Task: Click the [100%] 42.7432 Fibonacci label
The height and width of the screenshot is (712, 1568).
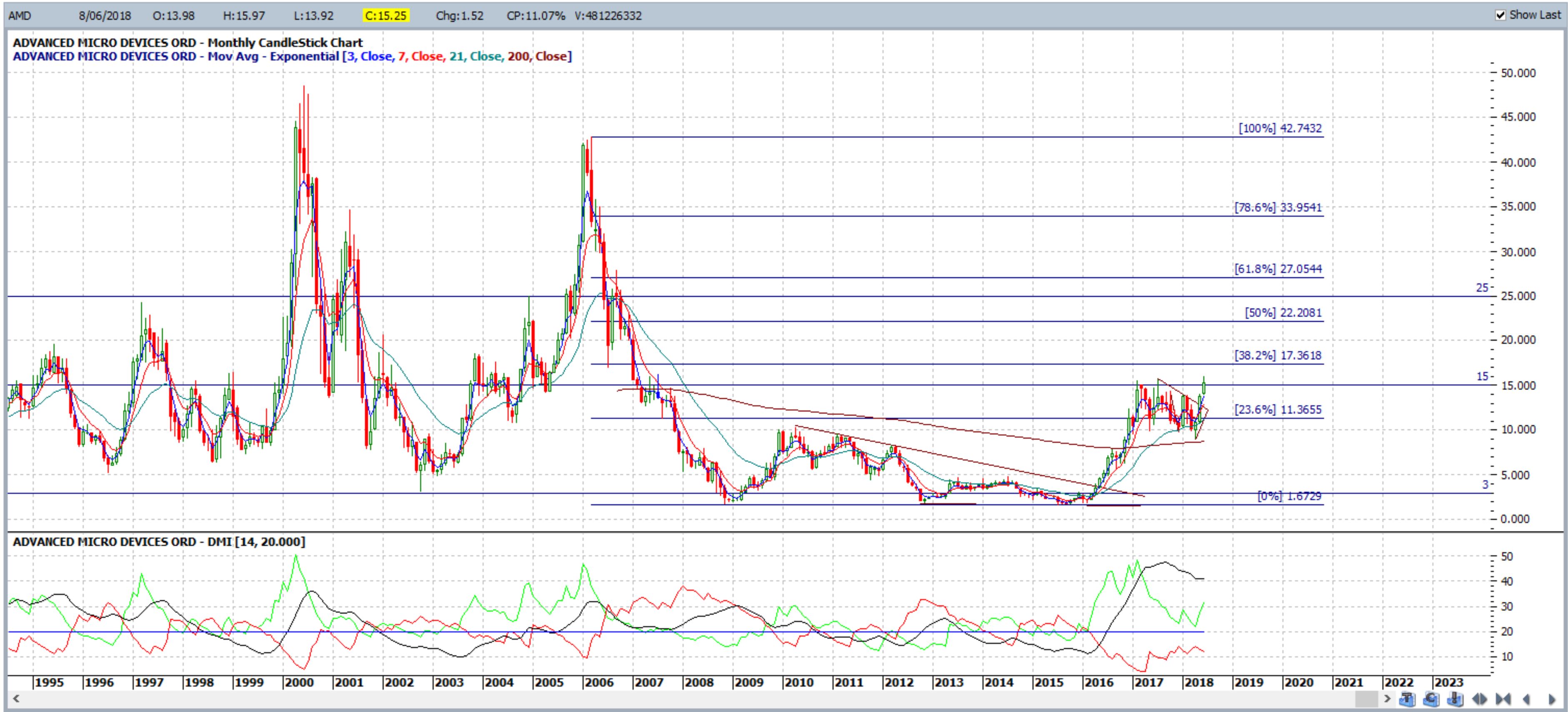Action: click(1280, 128)
